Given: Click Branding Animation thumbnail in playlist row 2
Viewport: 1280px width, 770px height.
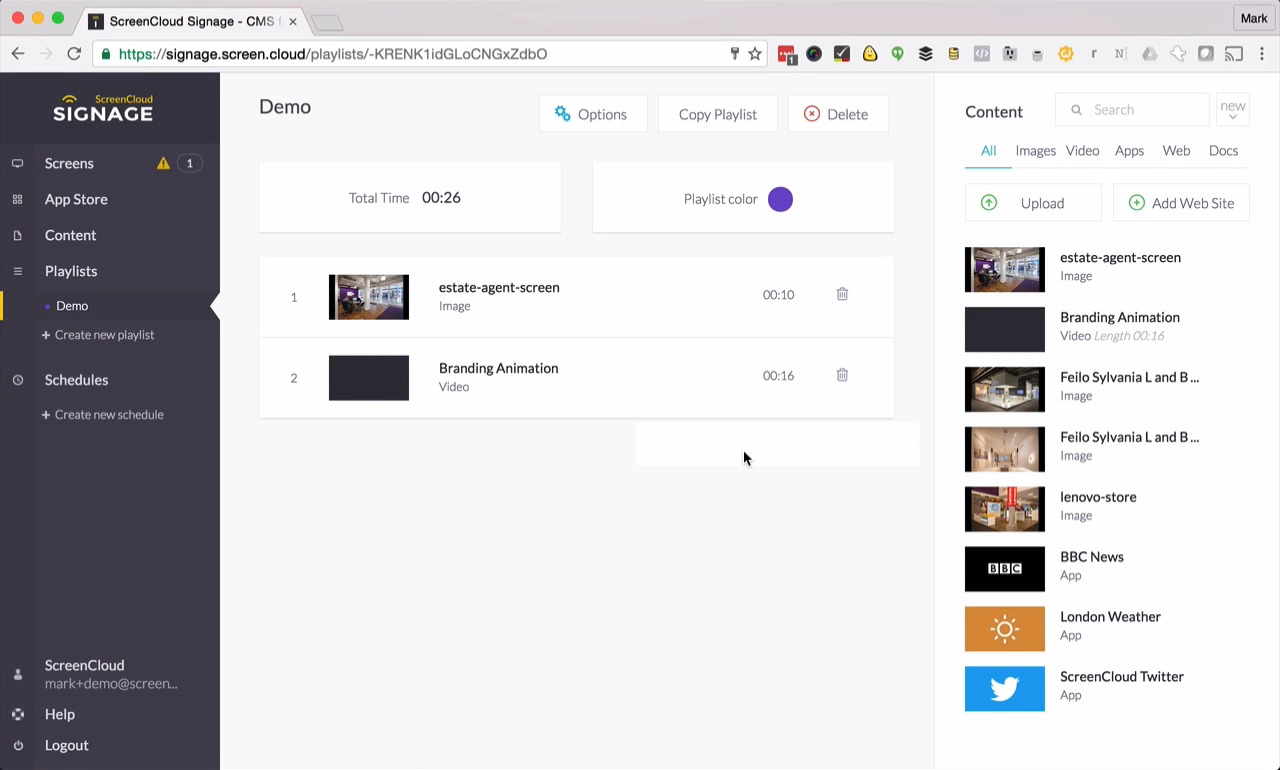Looking at the screenshot, I should coord(368,378).
